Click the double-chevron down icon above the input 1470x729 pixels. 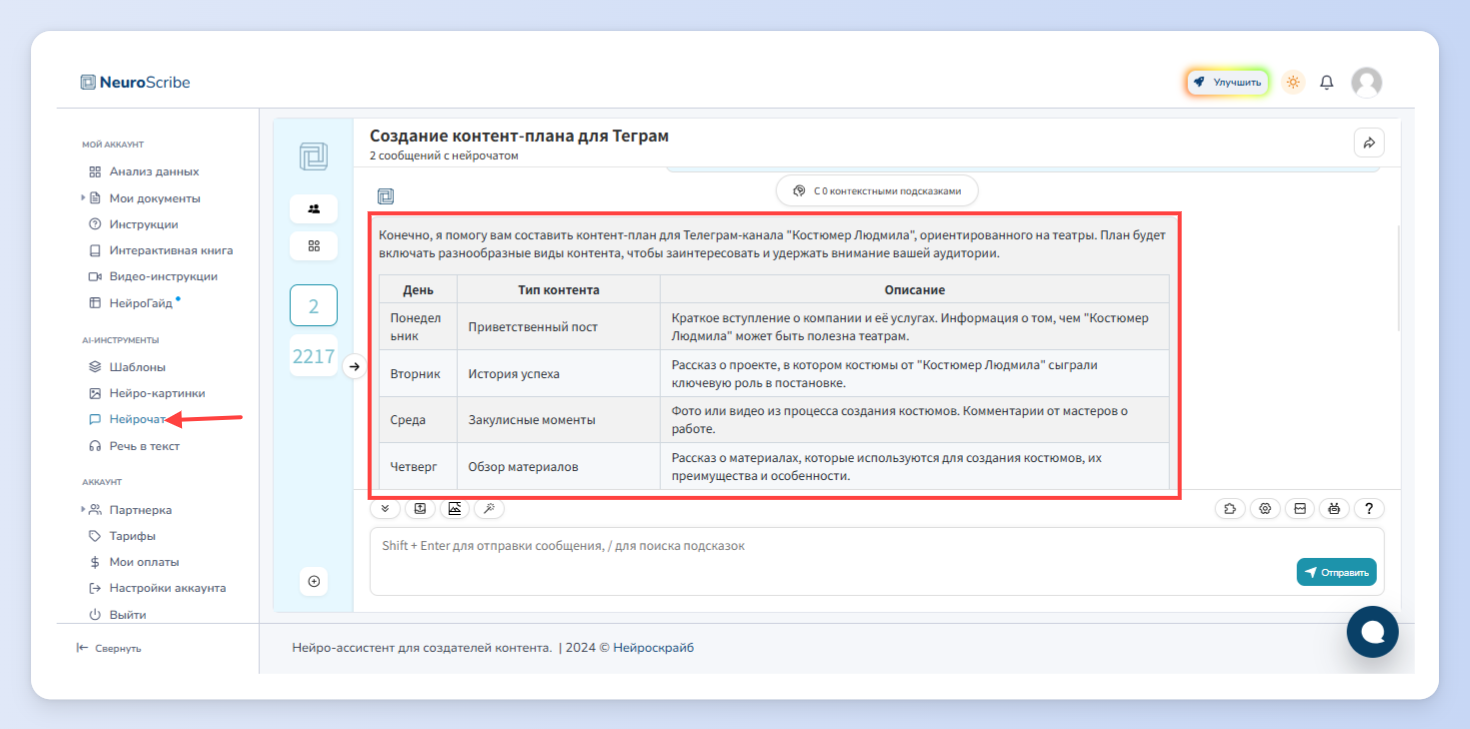385,508
